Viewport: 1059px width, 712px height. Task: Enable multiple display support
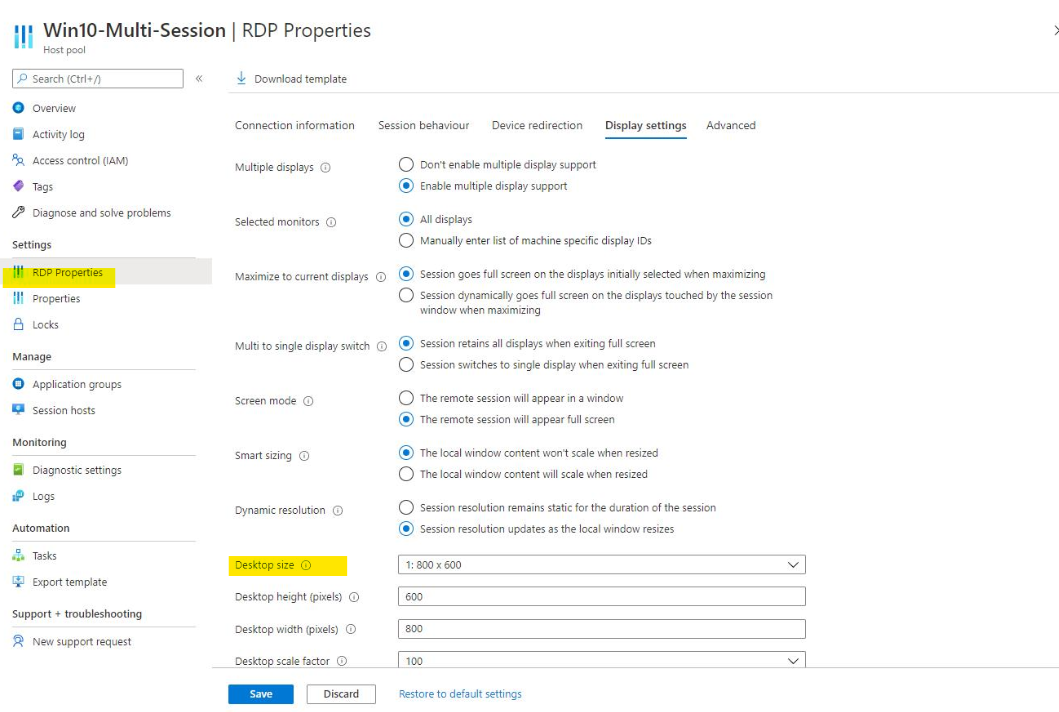coord(406,186)
